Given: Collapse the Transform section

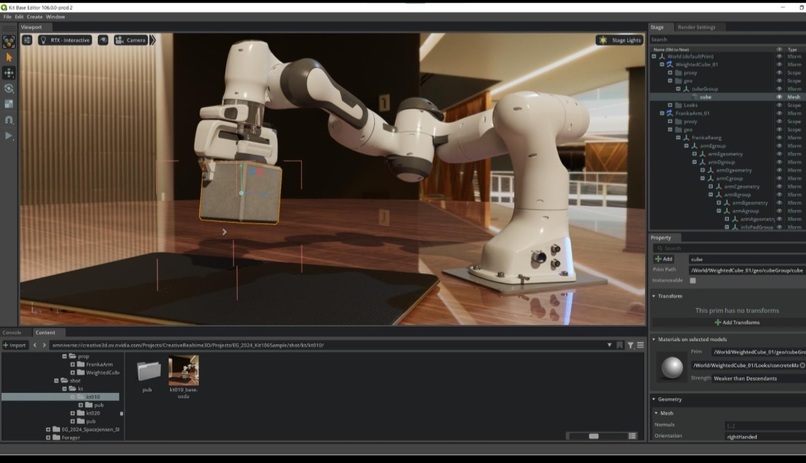Looking at the screenshot, I should [x=654, y=296].
